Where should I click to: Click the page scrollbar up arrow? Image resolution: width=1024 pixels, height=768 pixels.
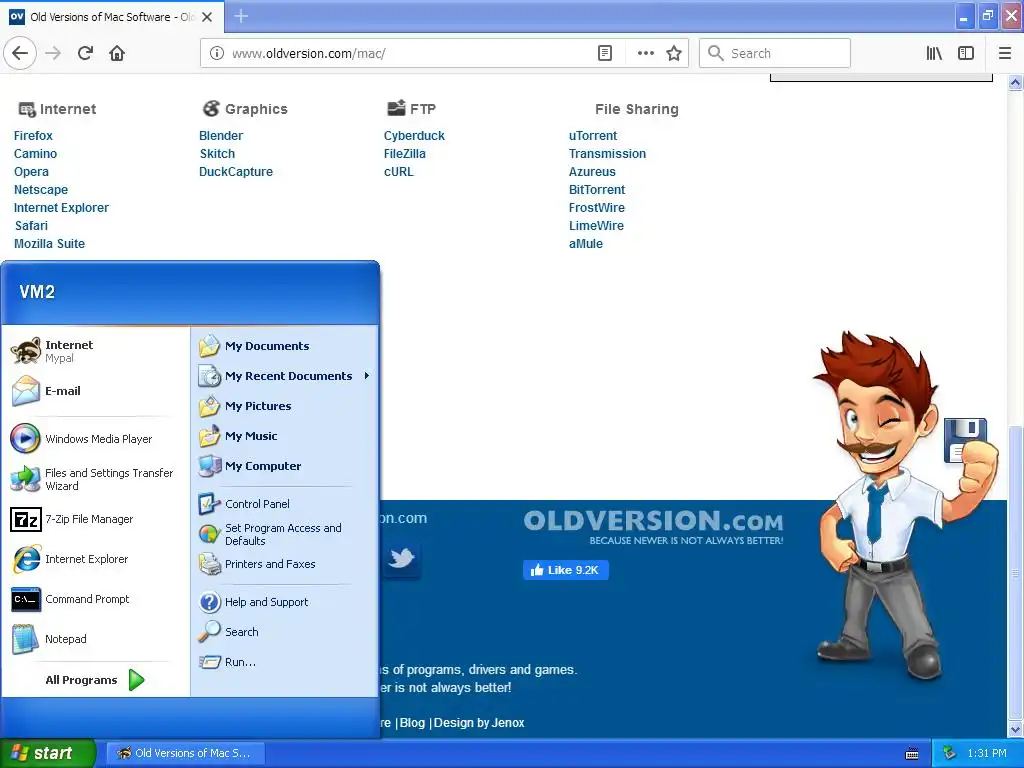pos(1015,83)
